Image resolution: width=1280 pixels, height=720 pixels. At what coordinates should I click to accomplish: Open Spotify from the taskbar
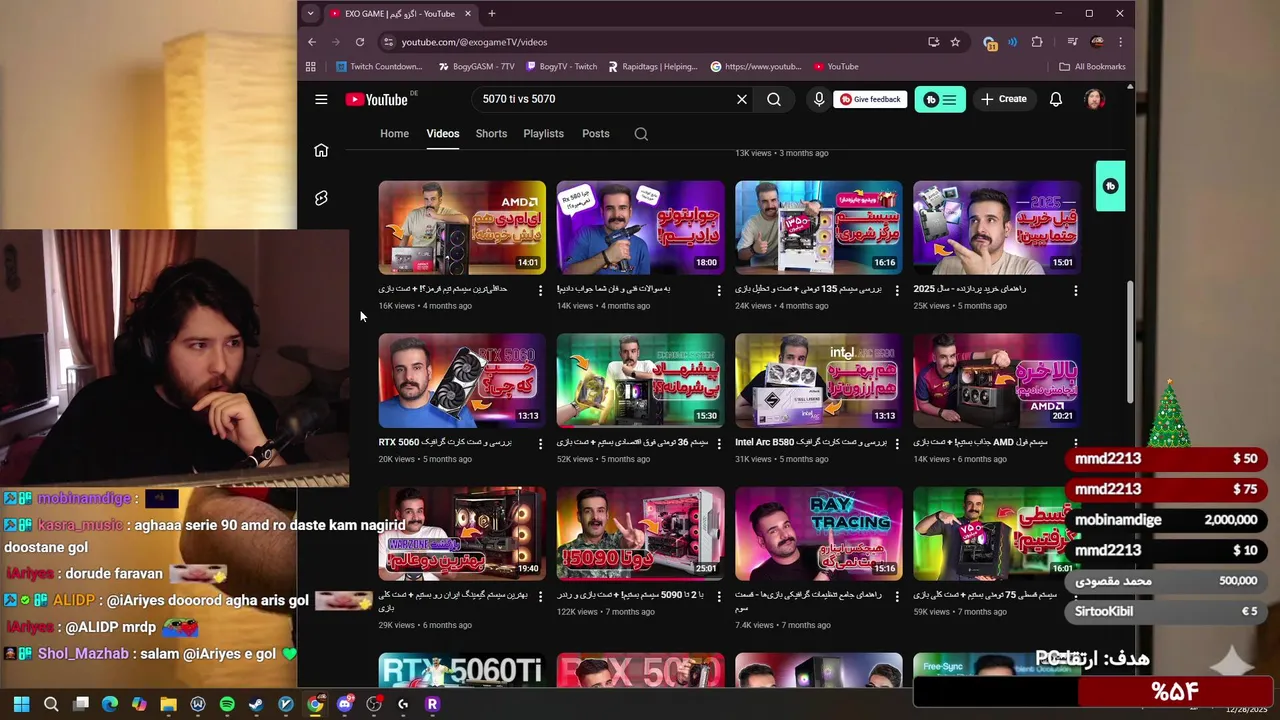pos(227,704)
